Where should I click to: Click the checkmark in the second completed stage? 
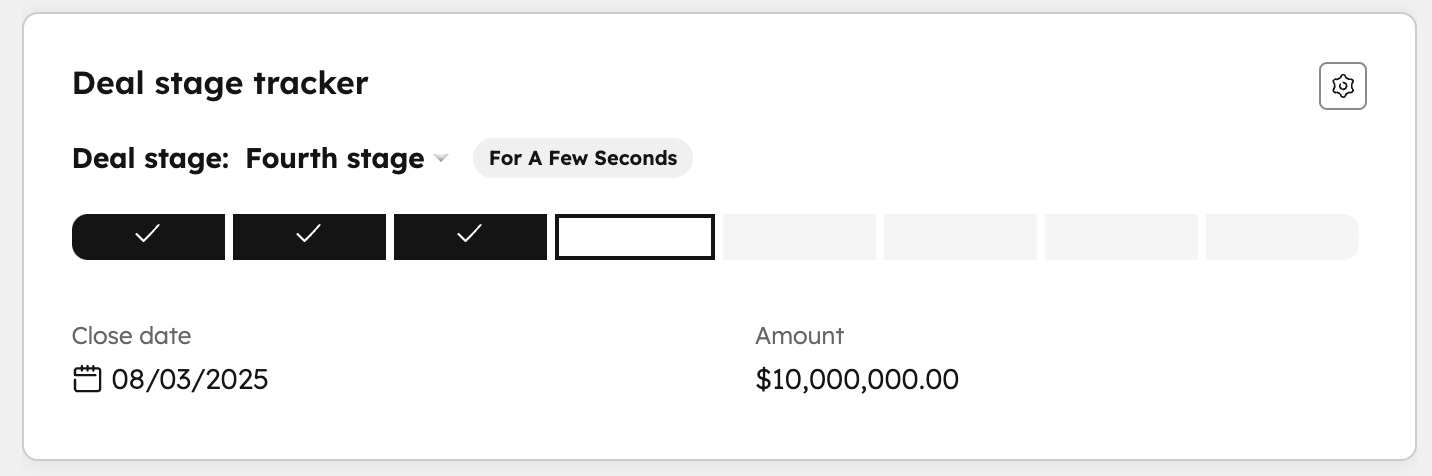[x=309, y=234]
